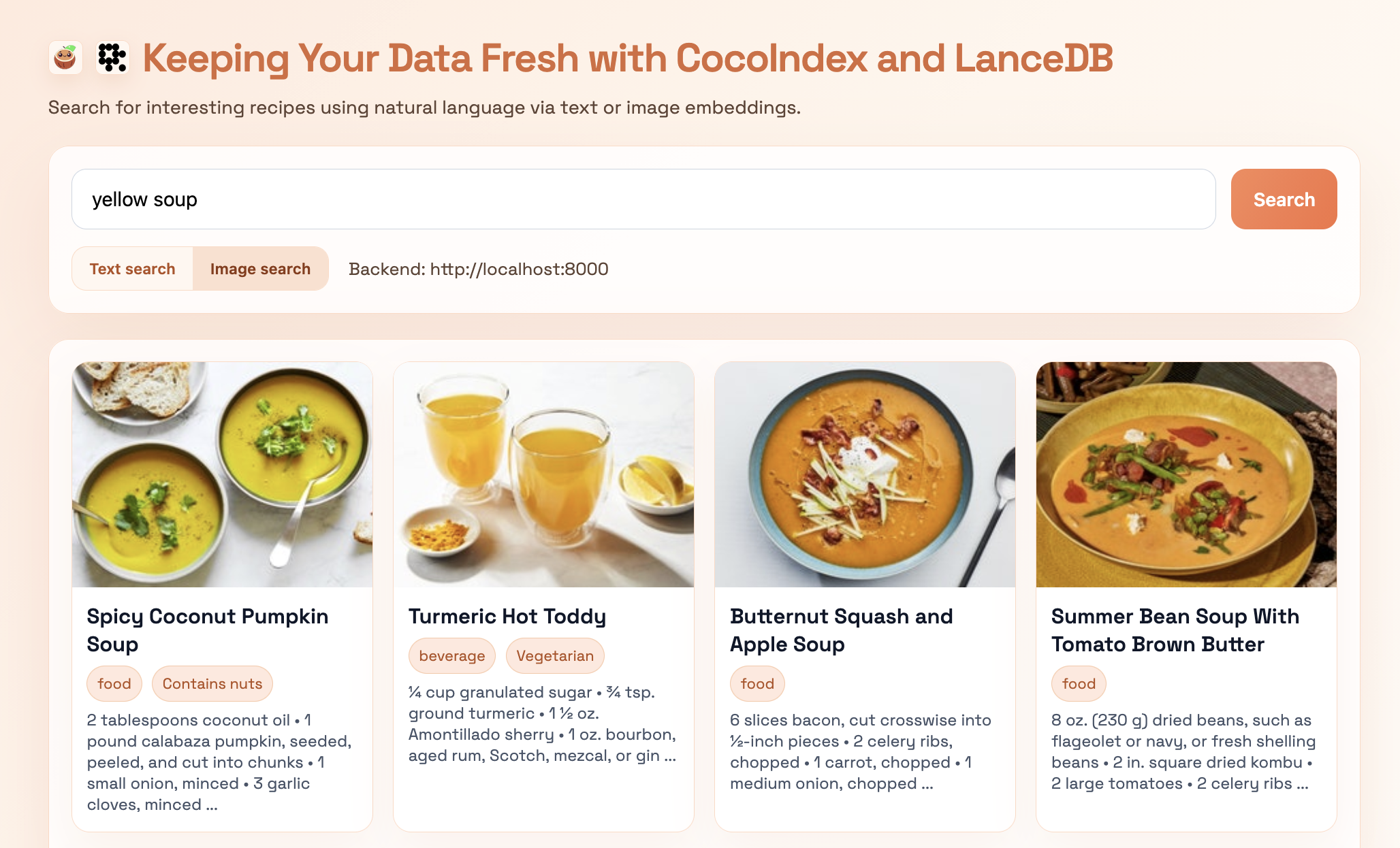Click the CocoIndex coconut logo icon

65,58
